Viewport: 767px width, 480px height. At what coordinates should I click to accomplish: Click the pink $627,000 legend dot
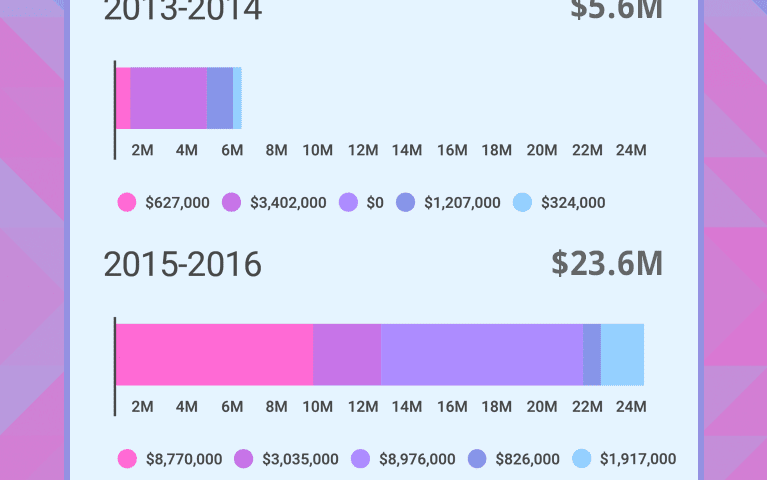click(127, 202)
